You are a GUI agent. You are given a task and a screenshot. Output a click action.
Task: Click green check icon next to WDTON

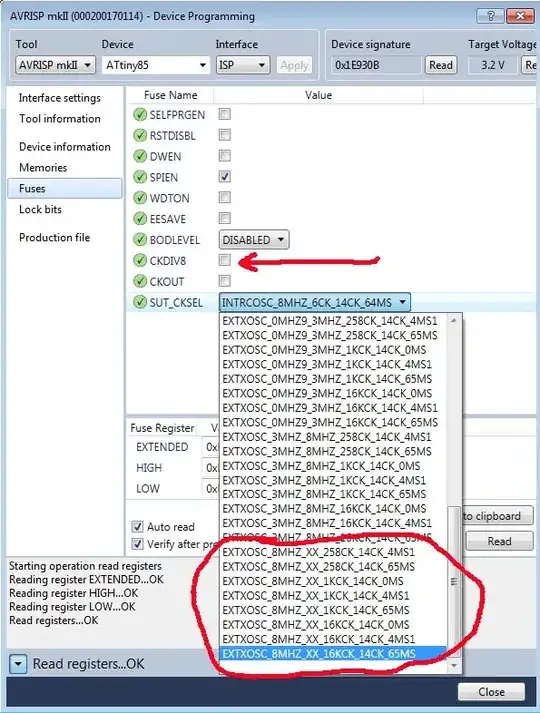coord(140,198)
